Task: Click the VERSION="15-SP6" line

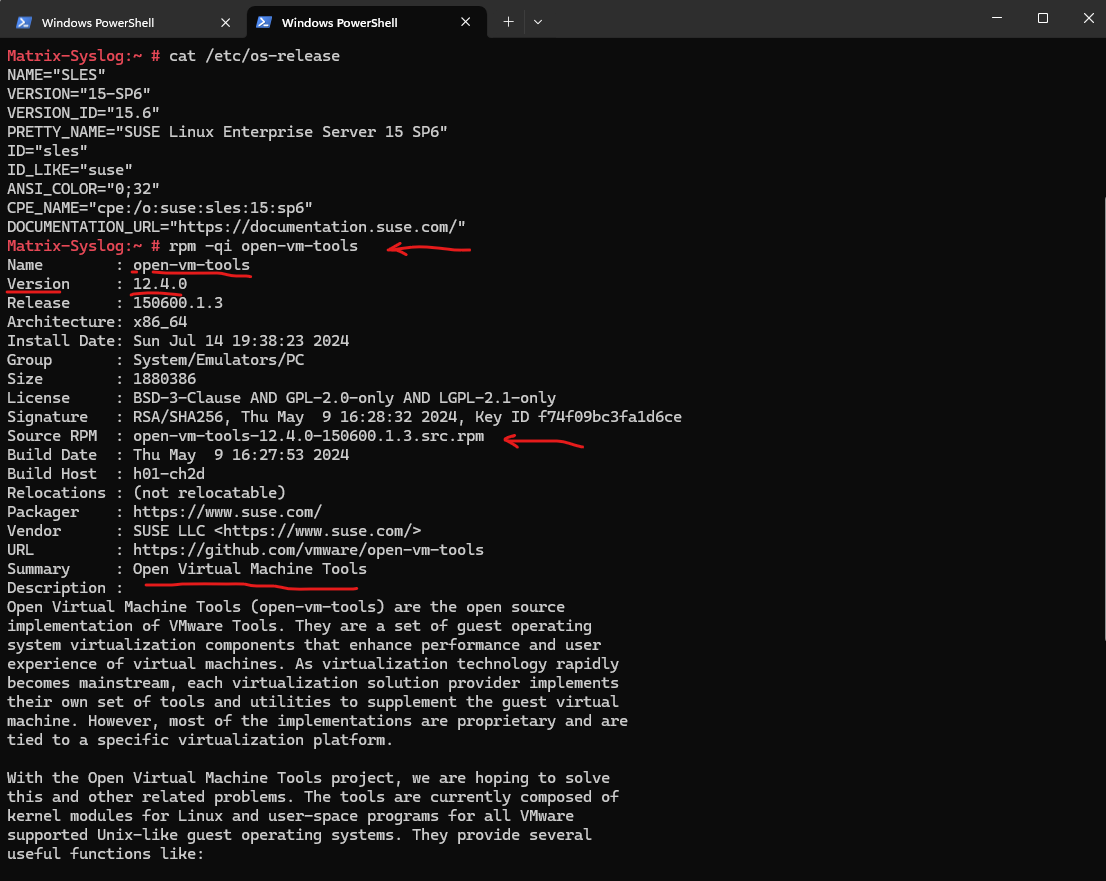Action: [79, 94]
